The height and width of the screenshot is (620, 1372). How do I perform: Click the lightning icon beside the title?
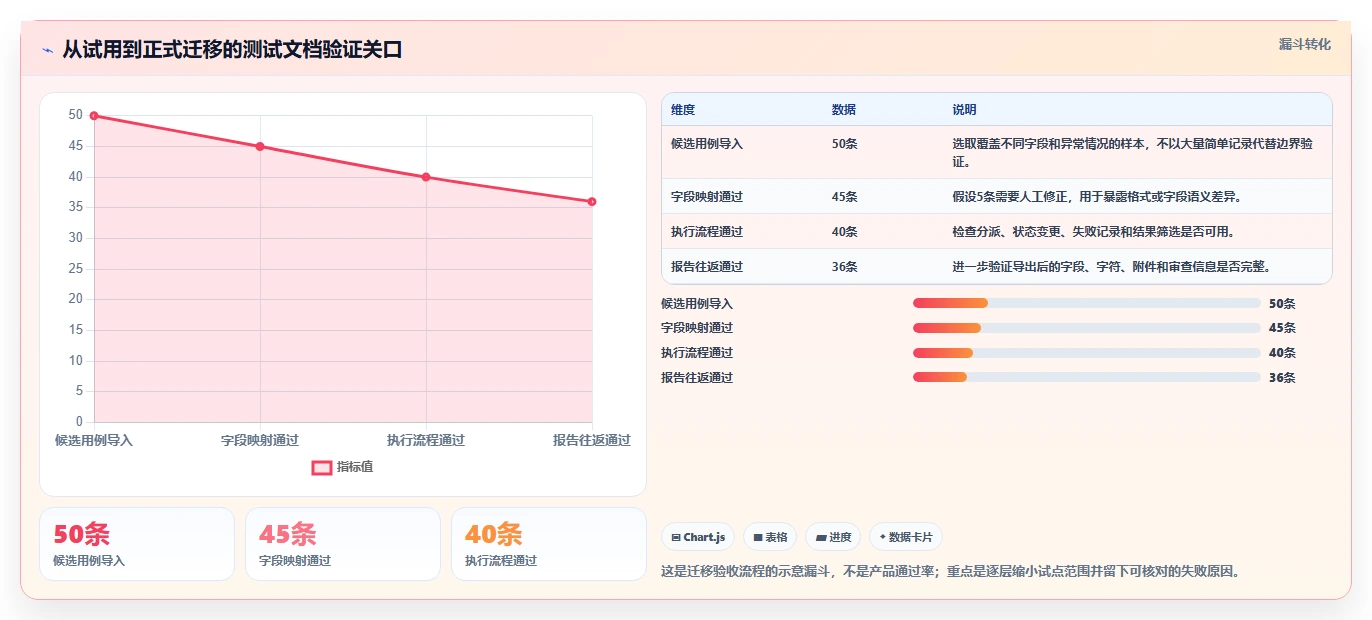47,50
